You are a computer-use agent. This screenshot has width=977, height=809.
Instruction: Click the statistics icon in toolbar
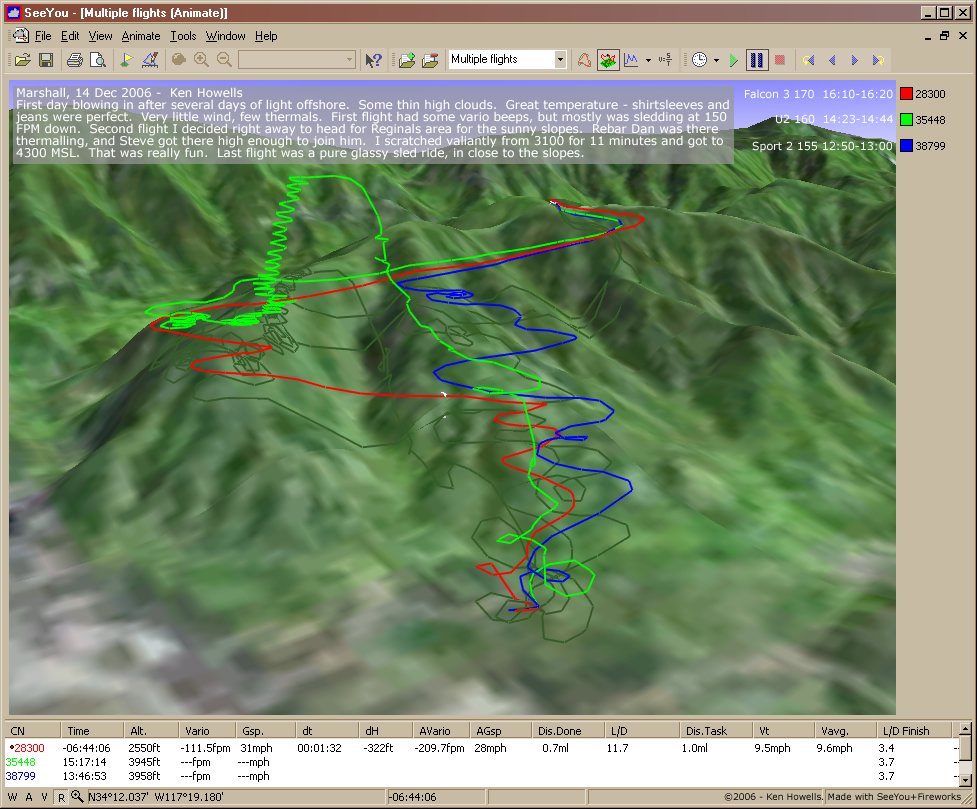coord(664,60)
